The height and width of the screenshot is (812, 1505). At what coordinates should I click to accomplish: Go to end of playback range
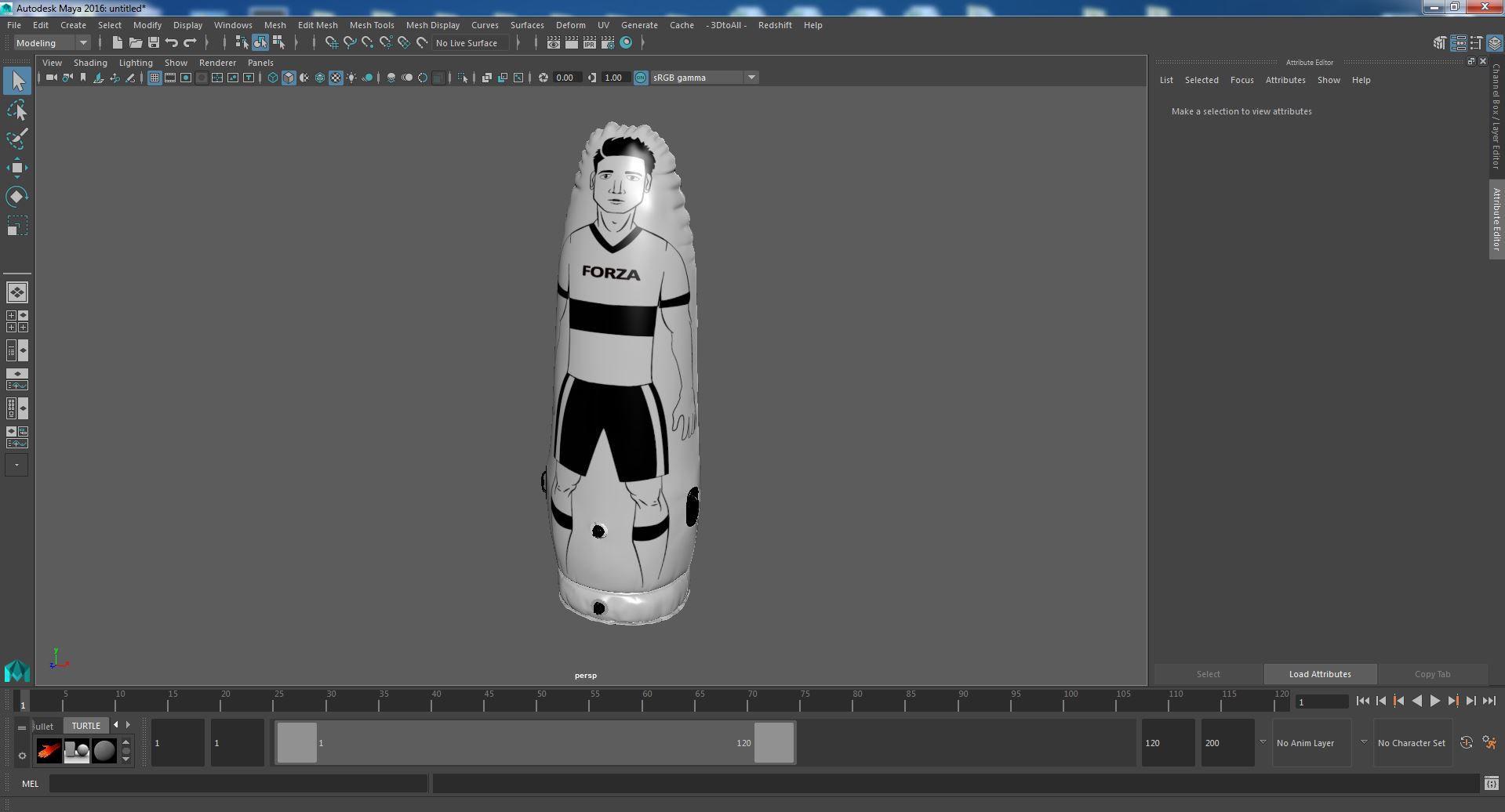pos(1489,701)
